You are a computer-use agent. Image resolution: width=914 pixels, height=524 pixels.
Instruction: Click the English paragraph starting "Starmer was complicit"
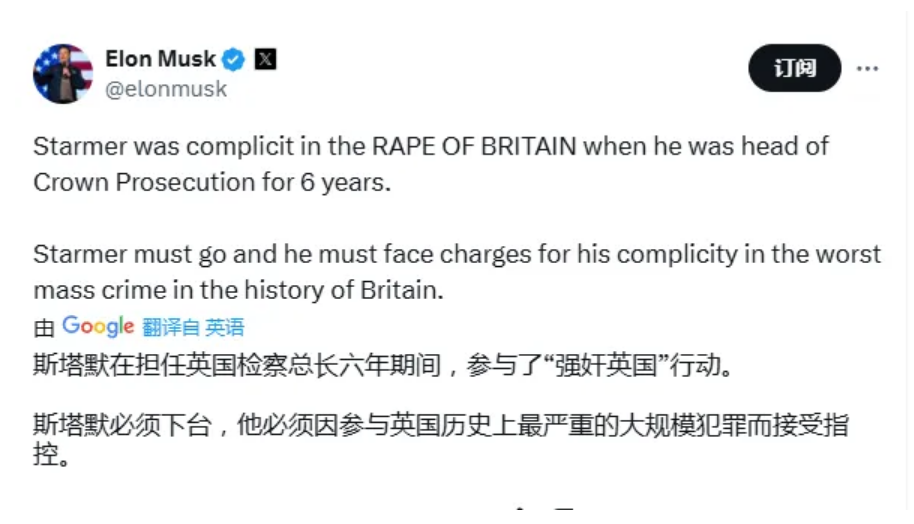tap(431, 164)
